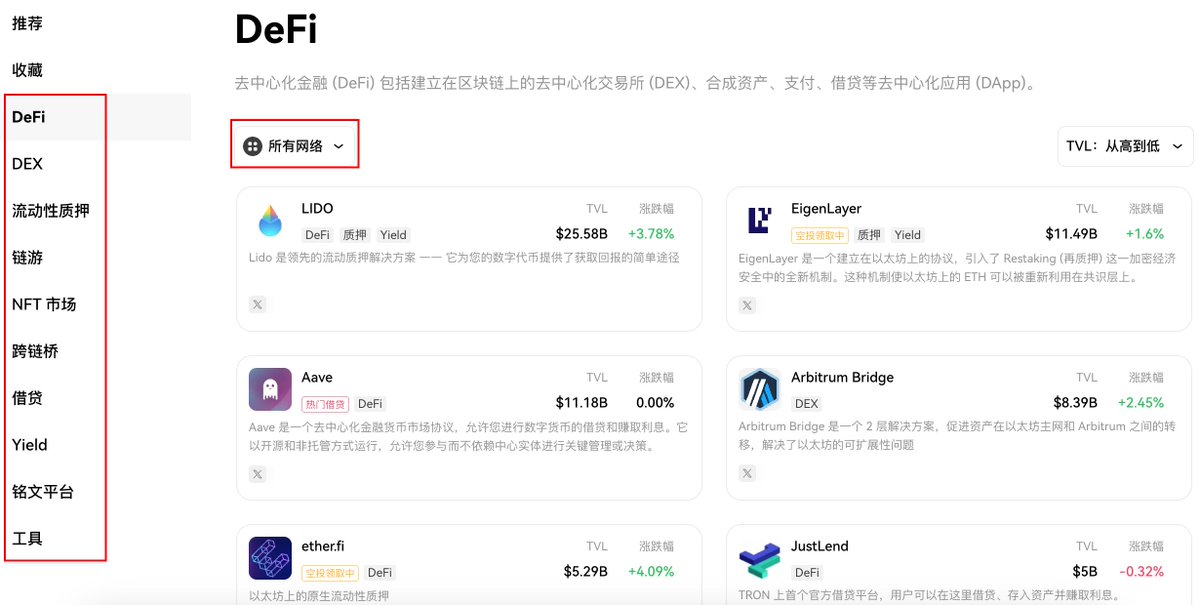Click the Arbitrum Bridge logo icon
Screen dimensions: 1200x605
[x=760, y=390]
